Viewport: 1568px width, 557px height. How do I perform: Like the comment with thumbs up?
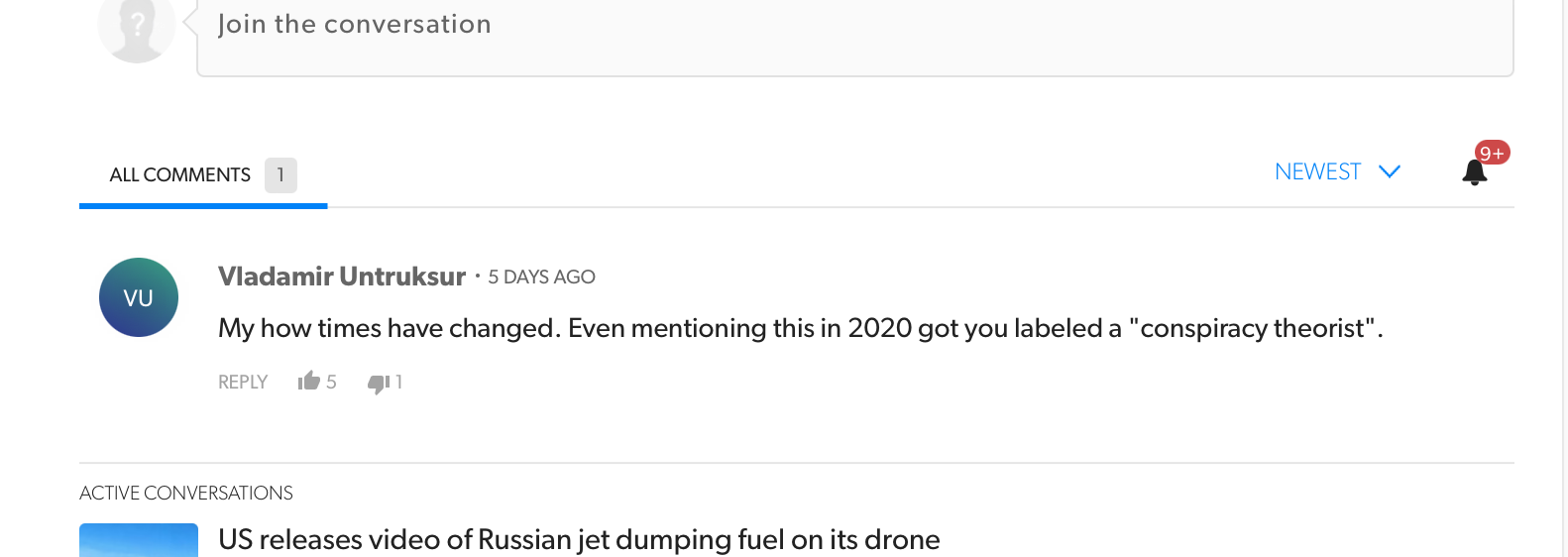point(309,382)
